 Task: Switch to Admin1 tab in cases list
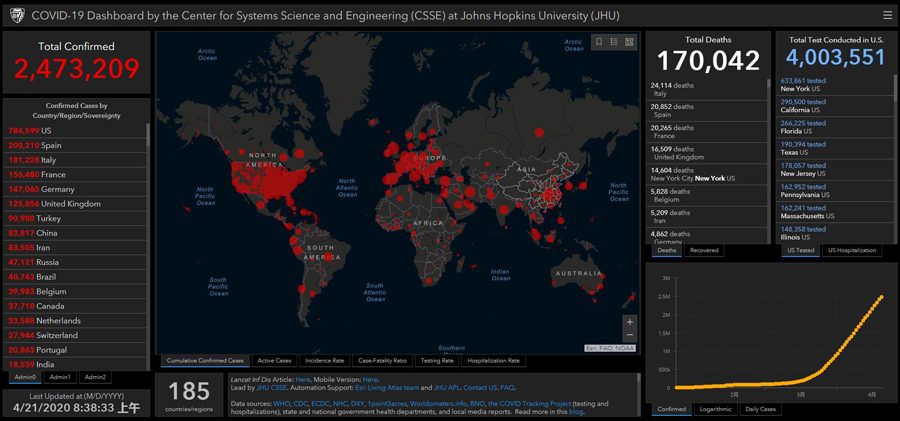tap(60, 377)
